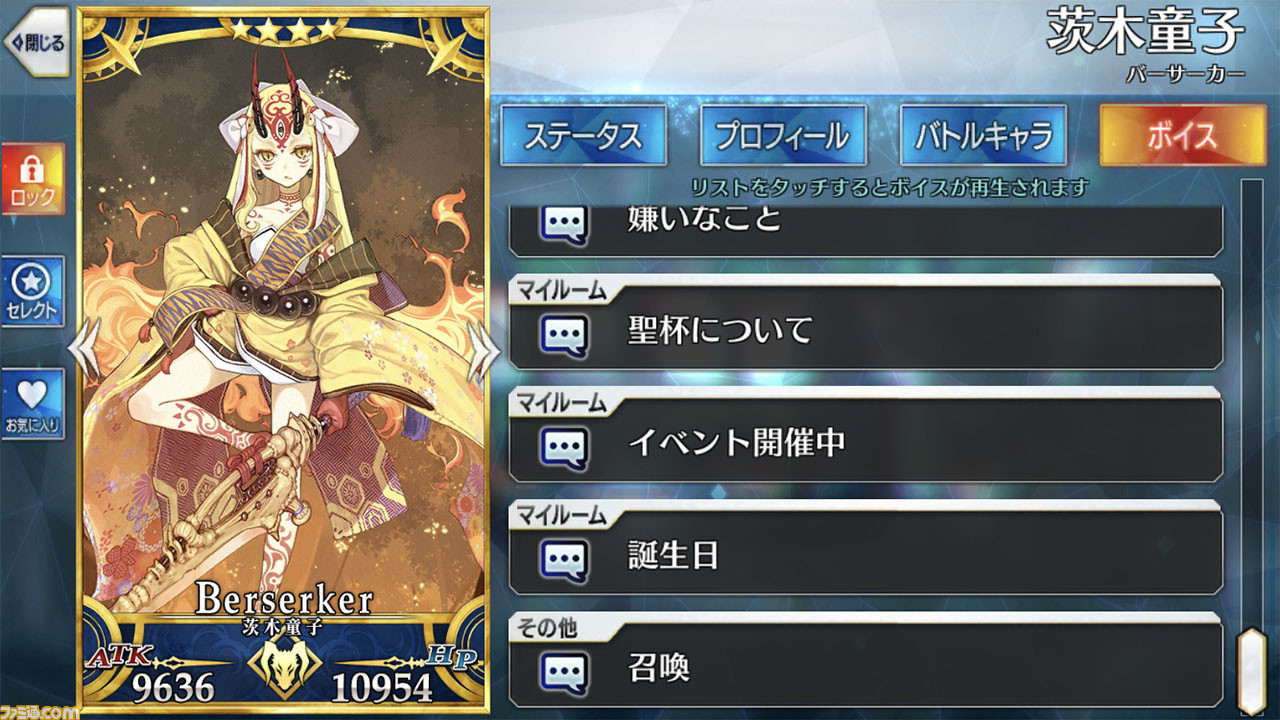Toggle the お気に入り heart favorite button
Image resolution: width=1280 pixels, height=720 pixels.
(x=32, y=403)
